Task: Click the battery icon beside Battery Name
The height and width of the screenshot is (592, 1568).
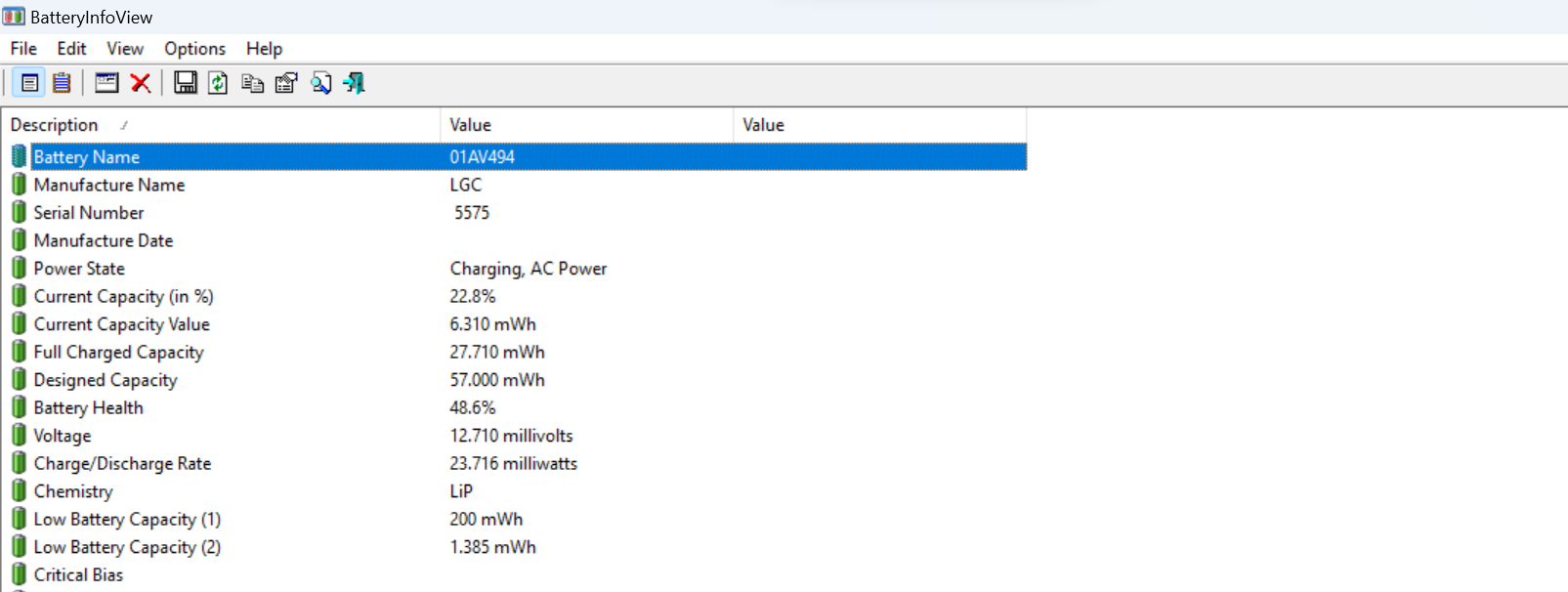Action: pos(19,156)
